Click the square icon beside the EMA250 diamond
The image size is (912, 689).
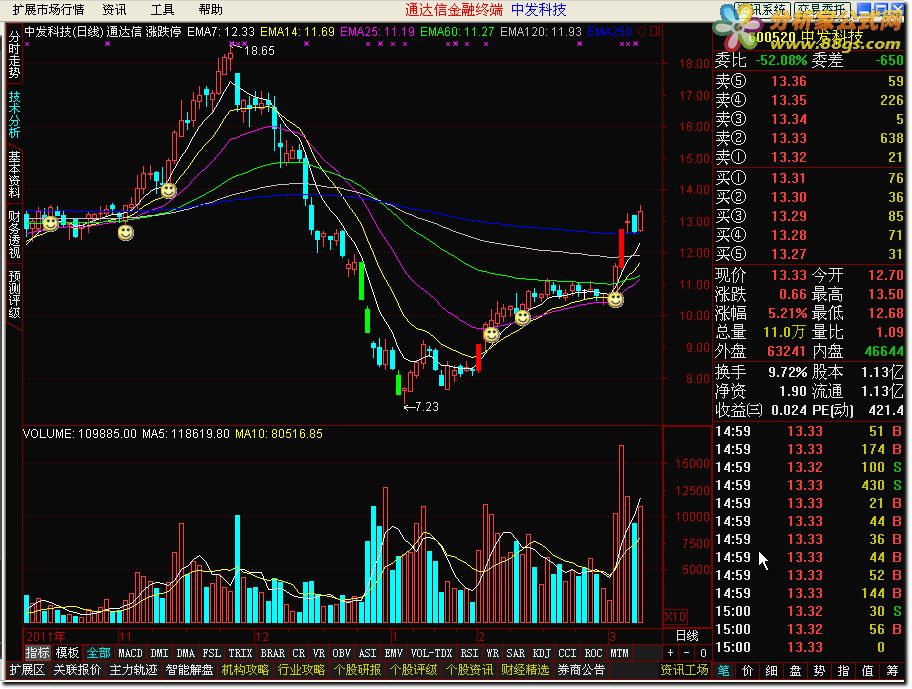655,31
